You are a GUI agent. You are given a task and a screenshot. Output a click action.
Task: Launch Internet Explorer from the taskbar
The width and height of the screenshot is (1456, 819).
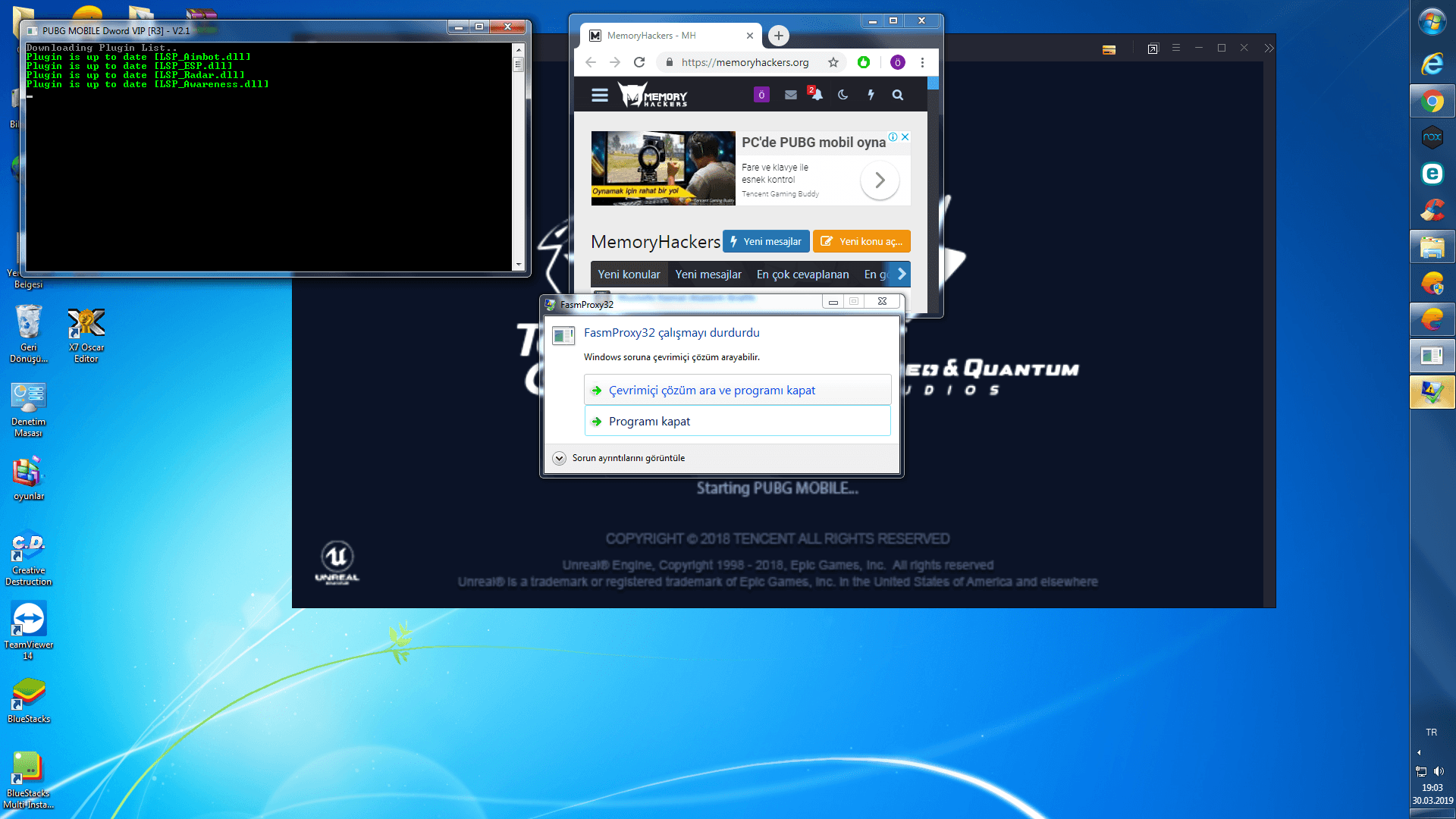pyautogui.click(x=1432, y=64)
